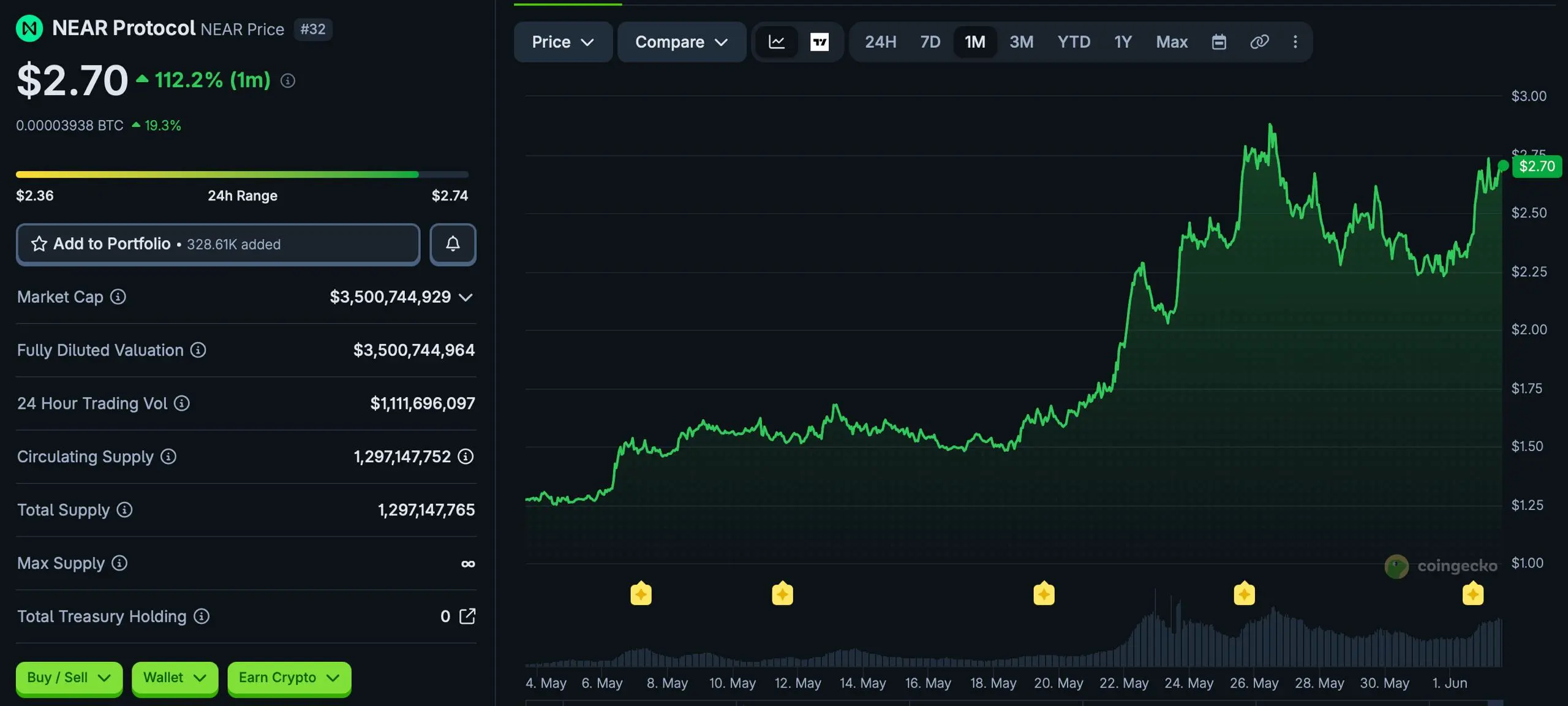Copy chart link icon
Image resolution: width=1568 pixels, height=706 pixels.
coord(1259,42)
